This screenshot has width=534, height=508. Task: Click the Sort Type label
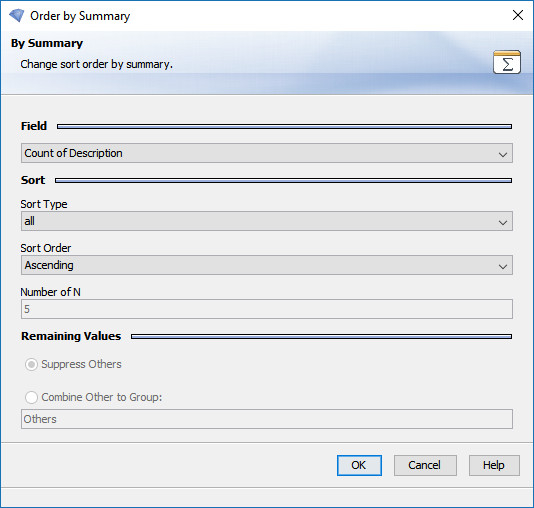[44, 204]
